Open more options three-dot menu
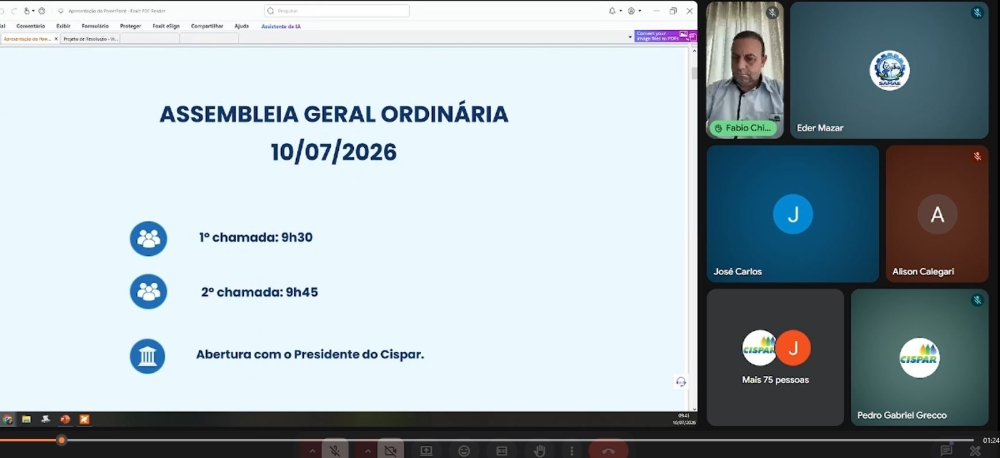The image size is (1000, 458). [571, 451]
